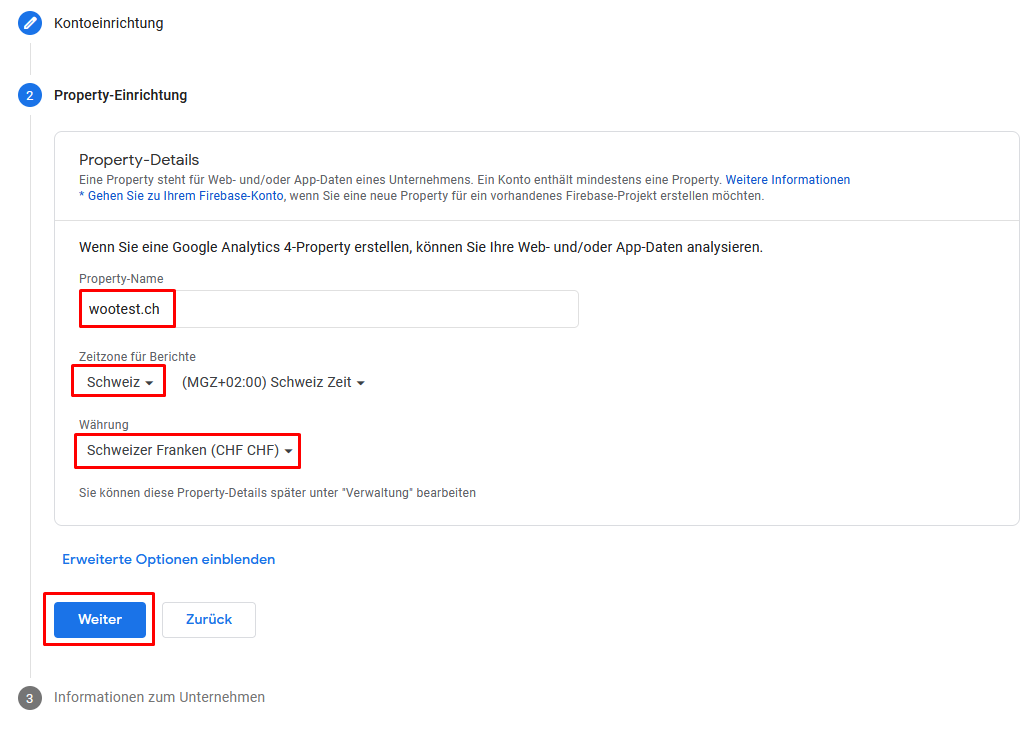Viewport: 1035px width, 730px height.
Task: Select the Property-Einrichtung step heading
Action: point(120,95)
